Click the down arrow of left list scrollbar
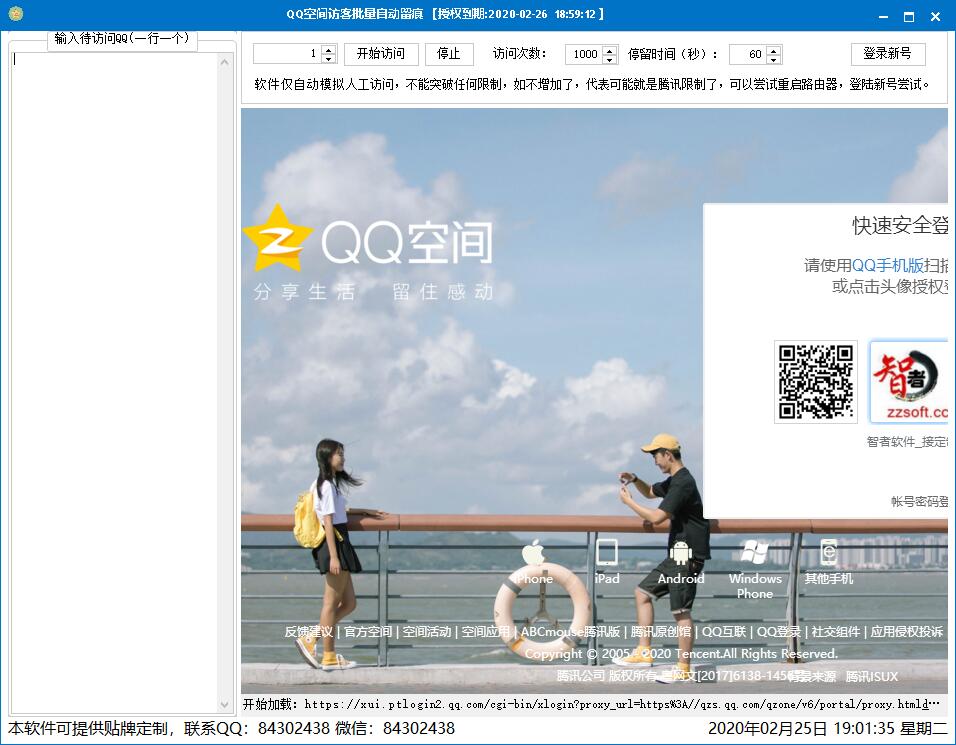This screenshot has width=956, height=745. (x=226, y=705)
